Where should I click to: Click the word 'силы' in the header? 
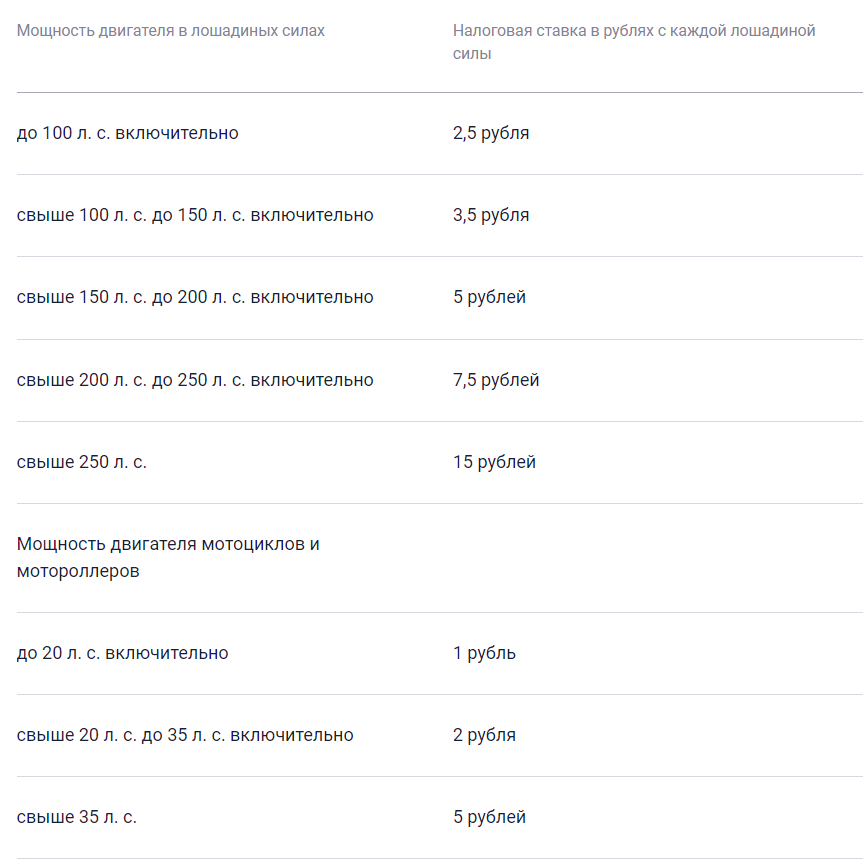472,54
